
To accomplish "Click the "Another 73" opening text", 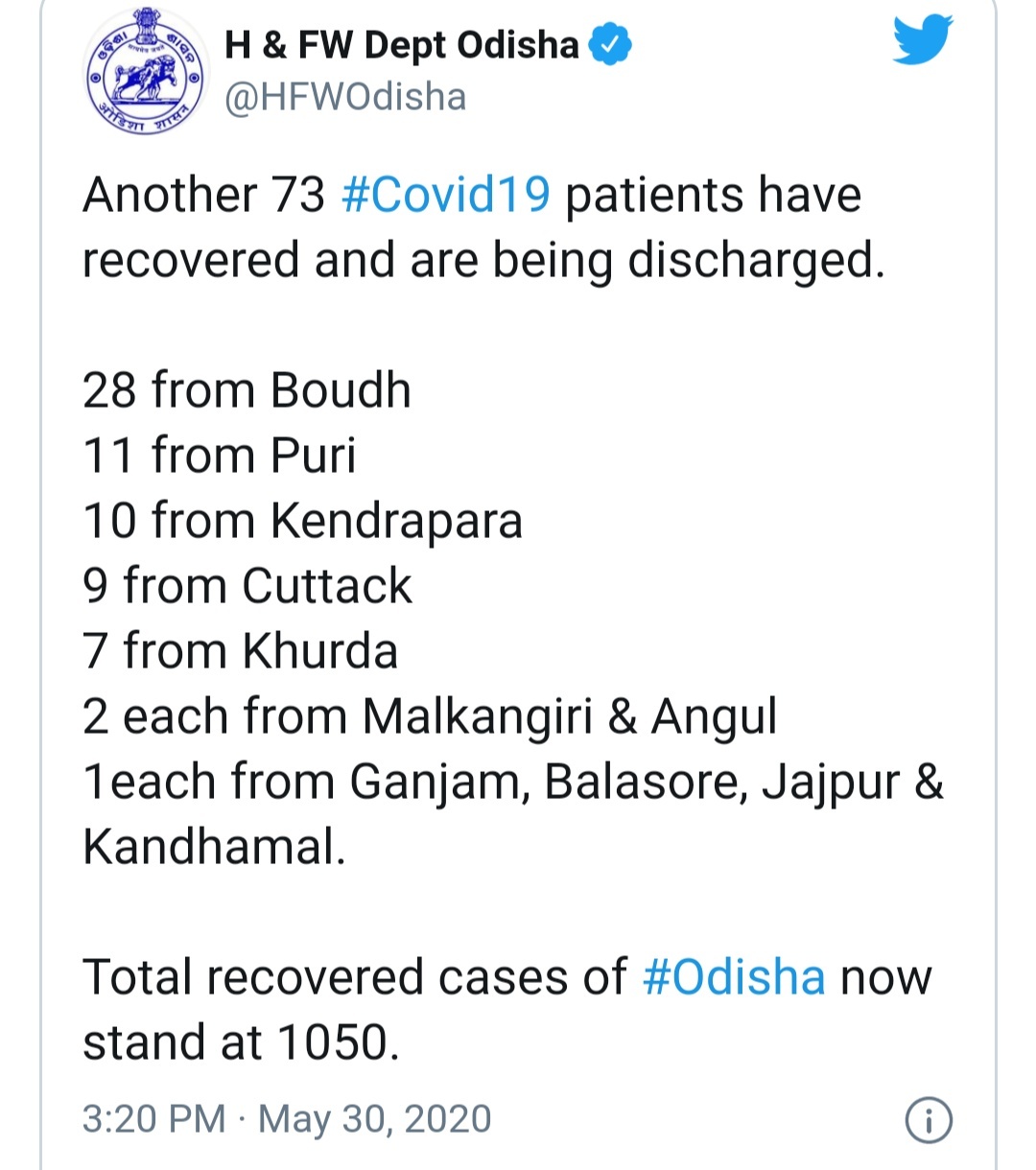I will [x=203, y=195].
